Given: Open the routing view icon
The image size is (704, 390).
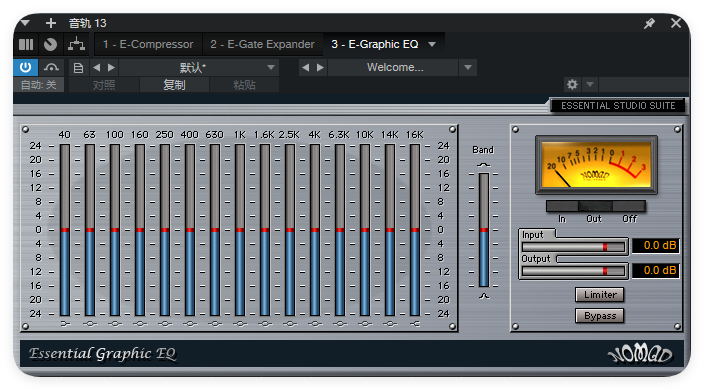Looking at the screenshot, I should click(76, 44).
